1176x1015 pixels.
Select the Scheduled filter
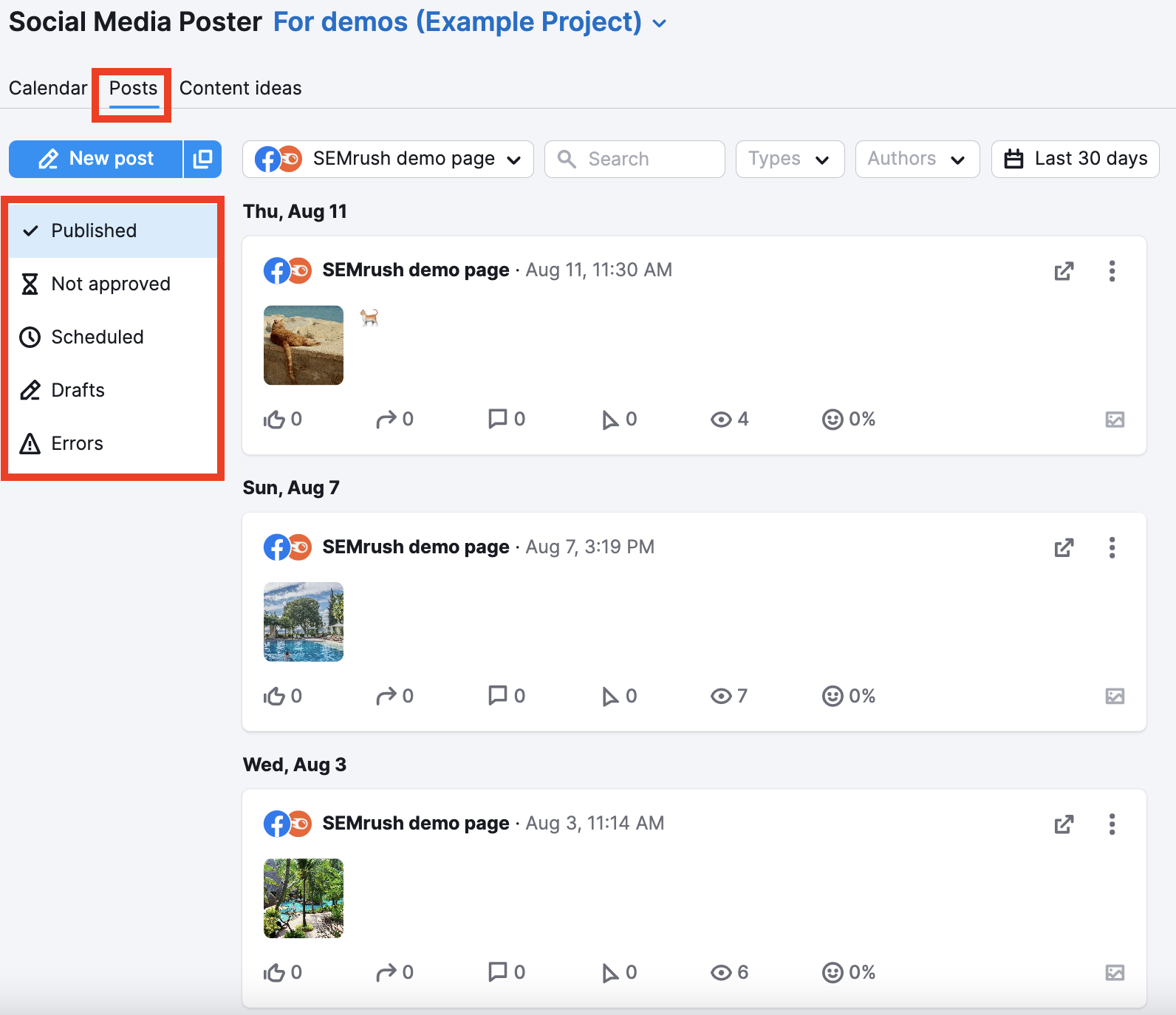(113, 337)
